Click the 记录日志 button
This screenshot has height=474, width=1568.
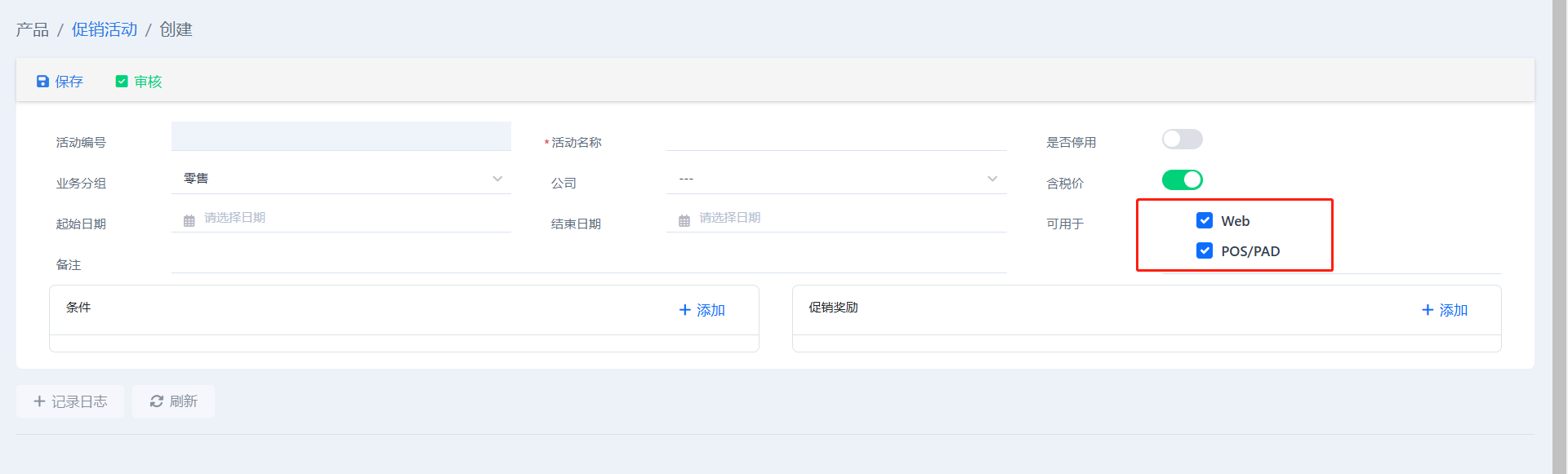(x=70, y=401)
